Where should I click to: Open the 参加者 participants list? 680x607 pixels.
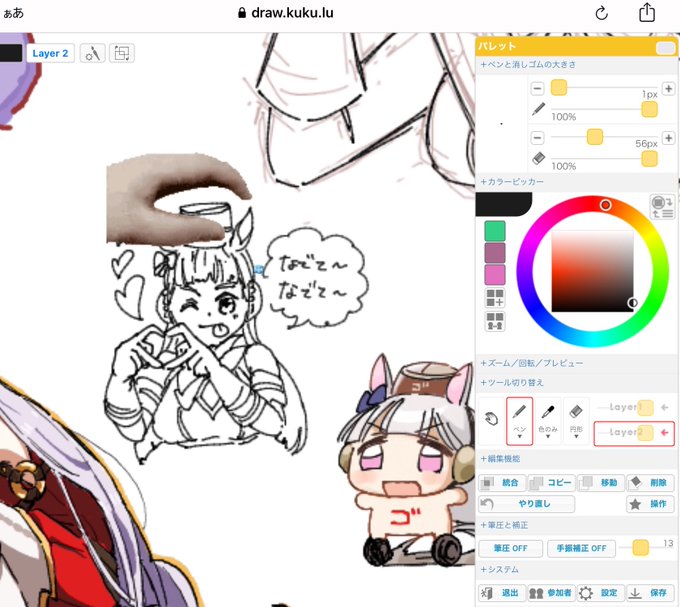point(551,593)
